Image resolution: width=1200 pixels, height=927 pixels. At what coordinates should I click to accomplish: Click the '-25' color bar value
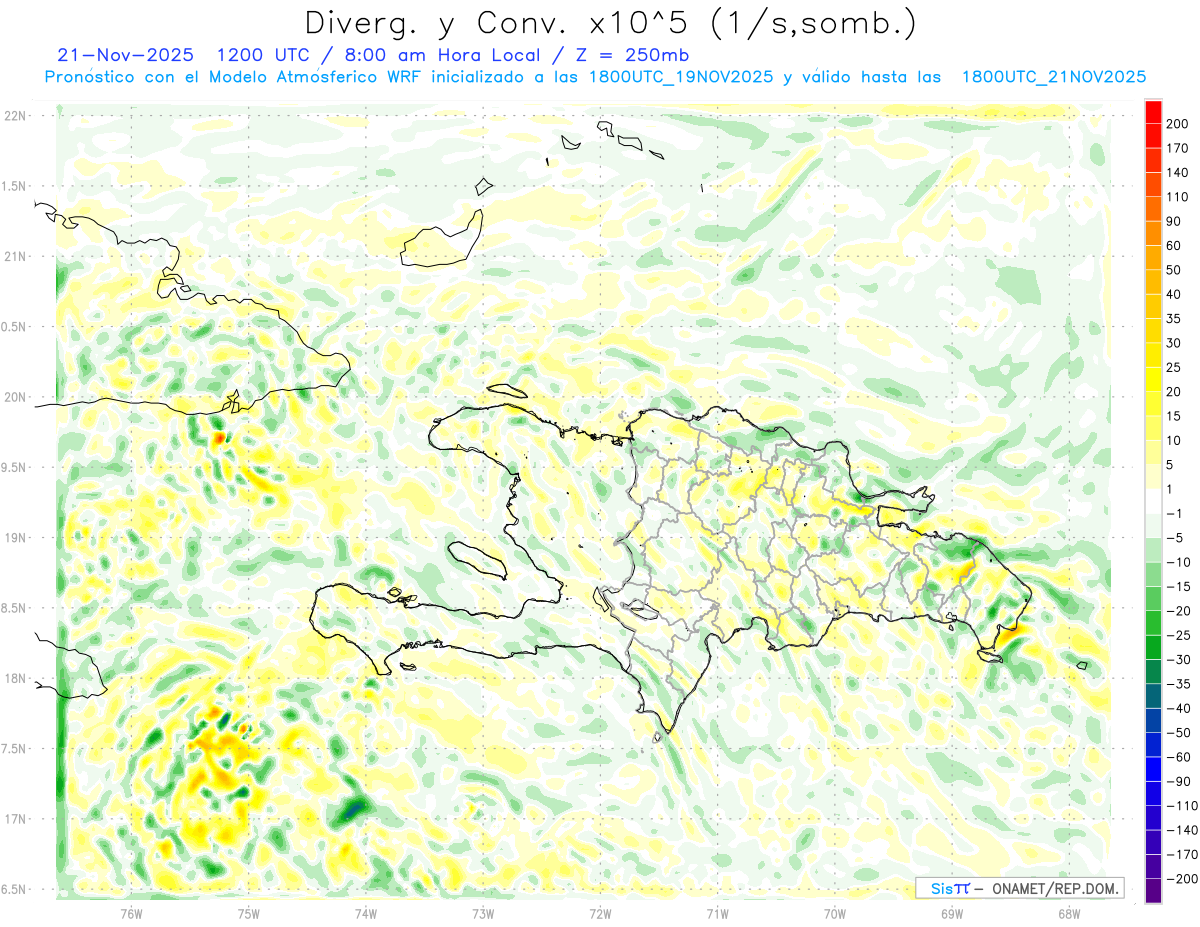click(x=1178, y=635)
